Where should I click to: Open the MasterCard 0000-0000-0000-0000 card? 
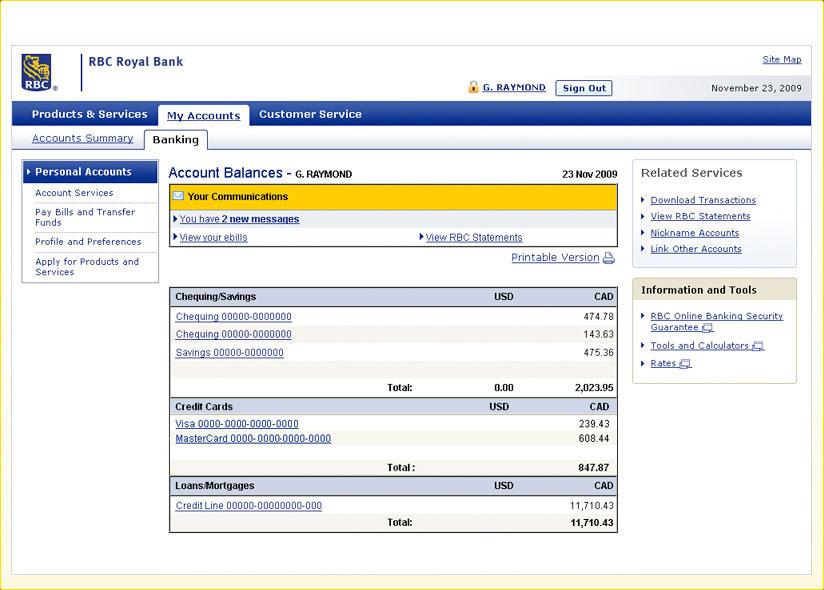point(253,438)
